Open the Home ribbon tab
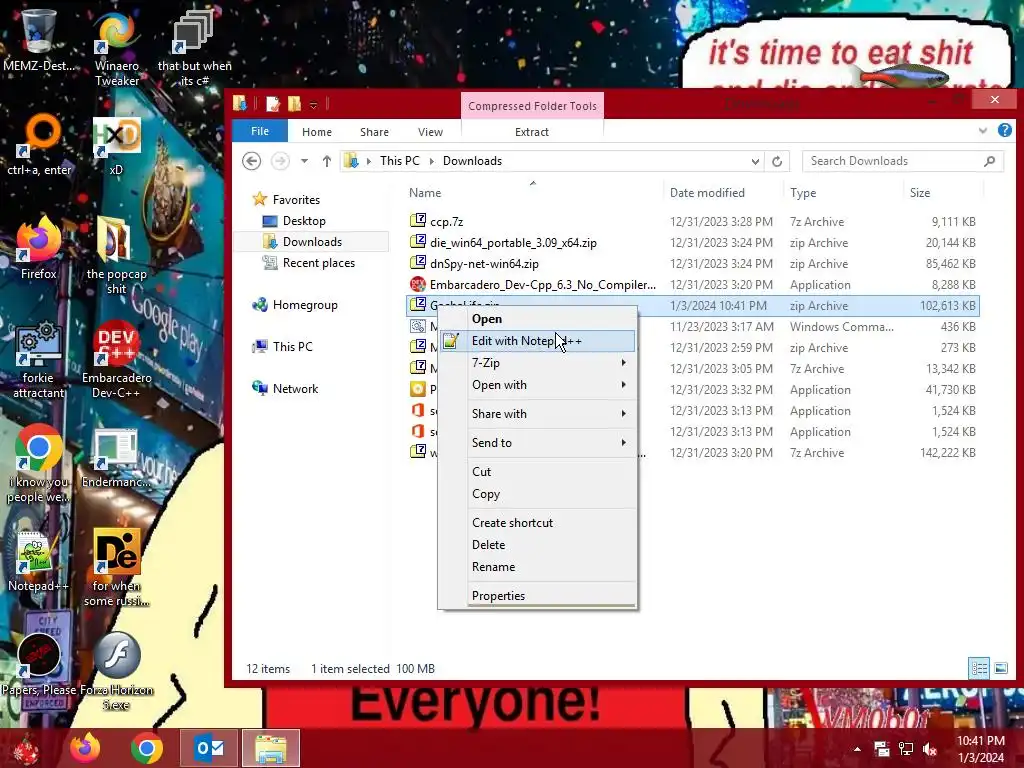The height and width of the screenshot is (768, 1024). coord(317,132)
